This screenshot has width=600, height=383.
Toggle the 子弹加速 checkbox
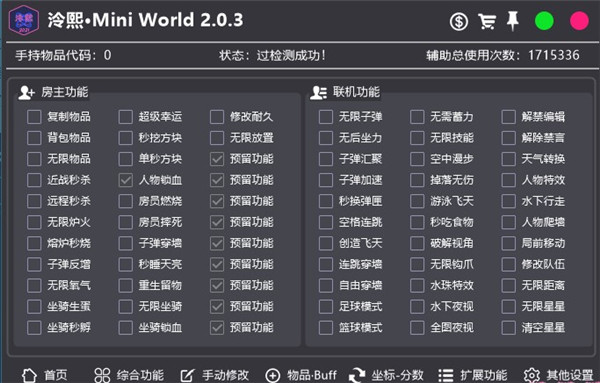(x=326, y=180)
